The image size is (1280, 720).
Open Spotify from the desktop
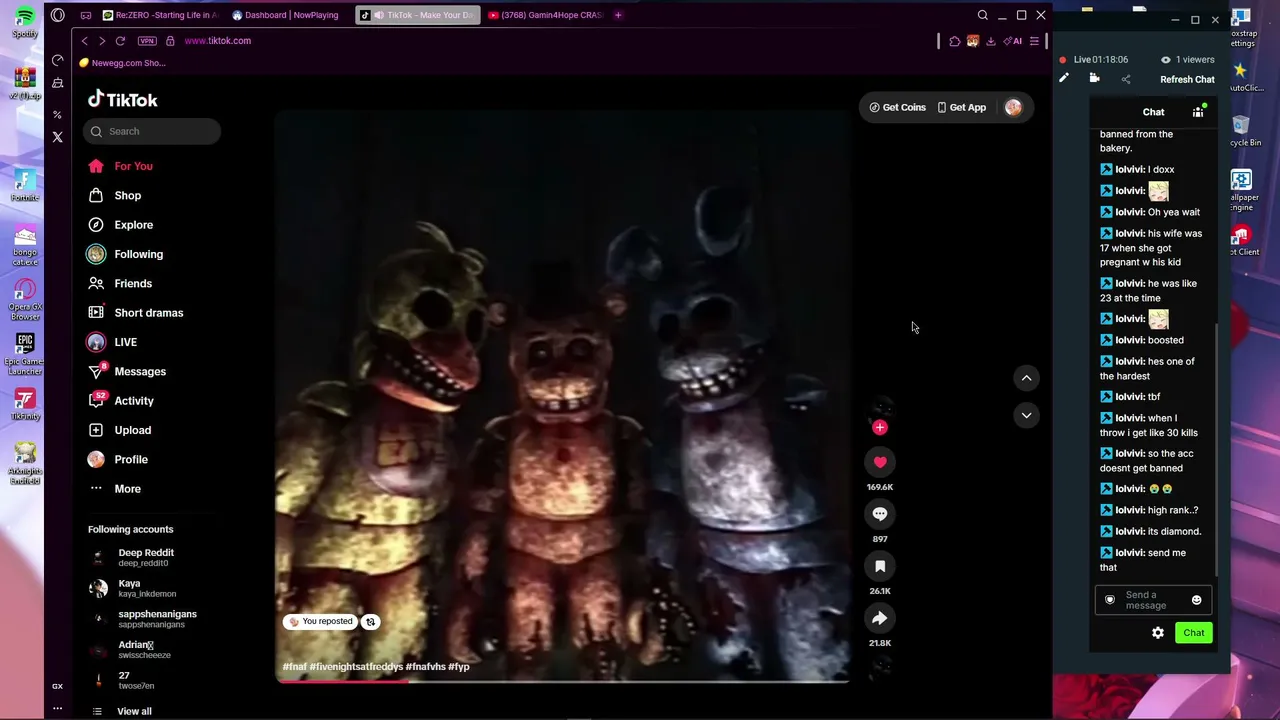pos(25,22)
